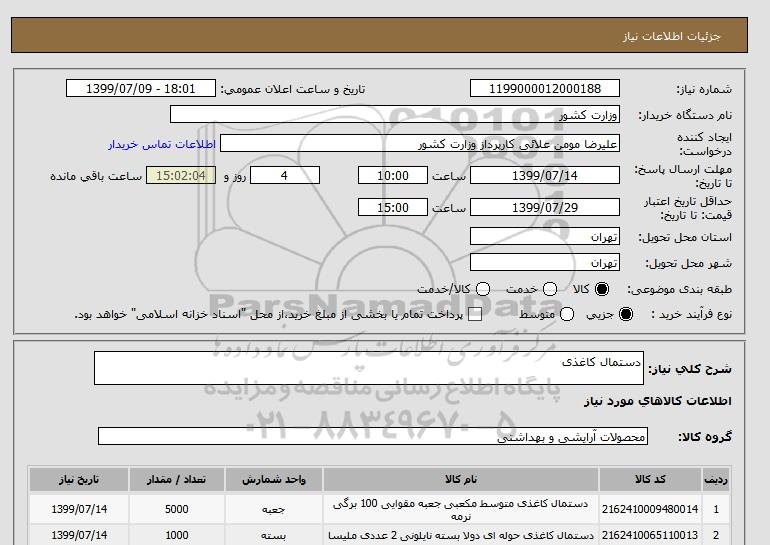Click the quantity cell 1000
This screenshot has width=770, height=545.
(x=177, y=535)
